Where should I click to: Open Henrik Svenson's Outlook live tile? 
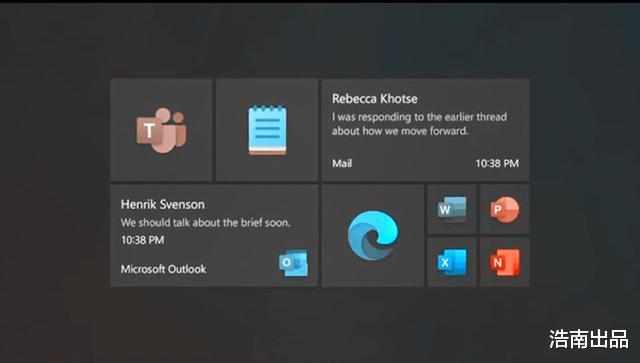point(214,236)
